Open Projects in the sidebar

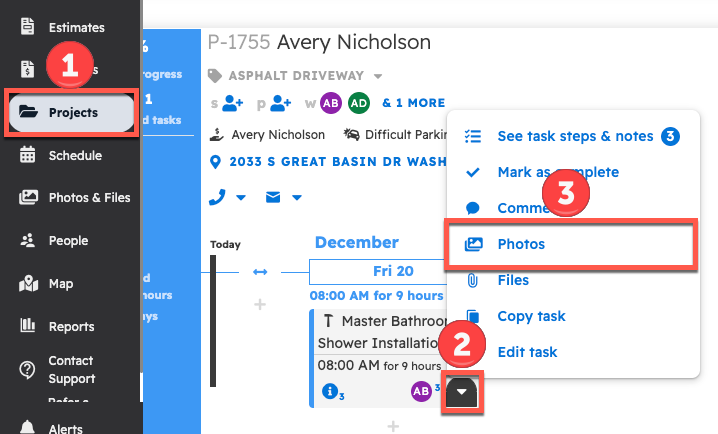tap(72, 113)
